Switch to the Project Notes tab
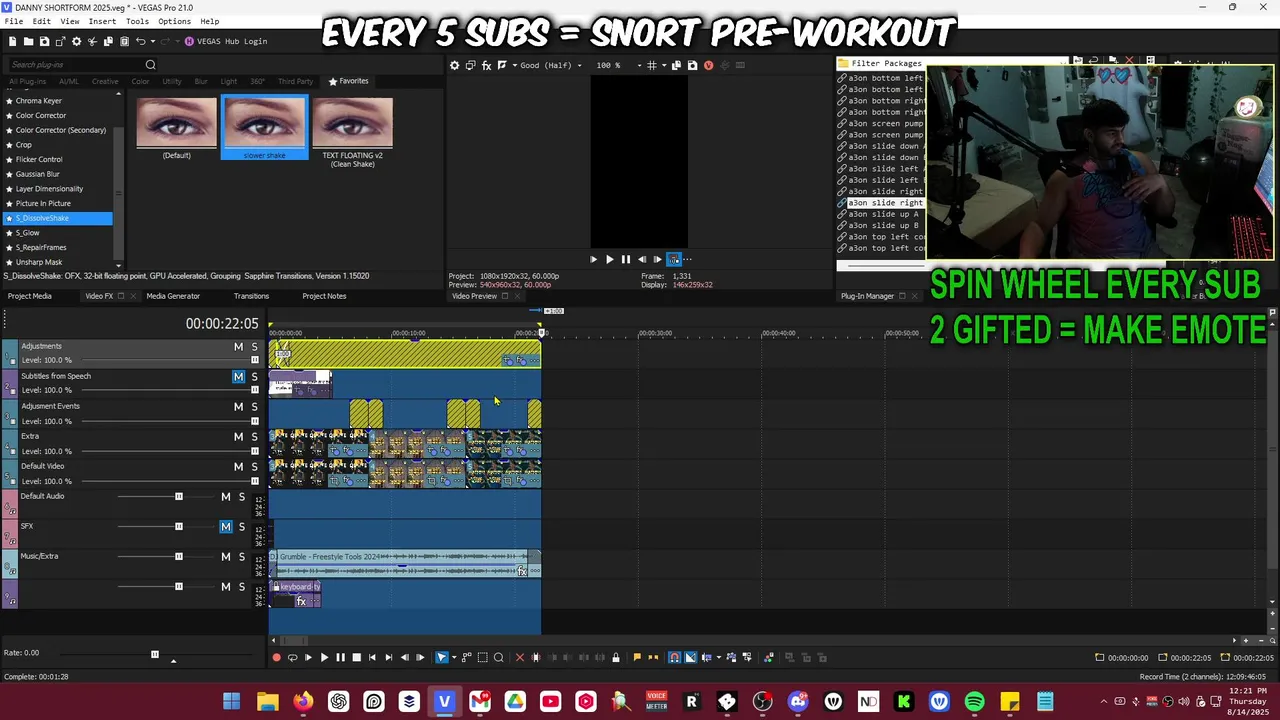The height and width of the screenshot is (720, 1280). click(324, 296)
